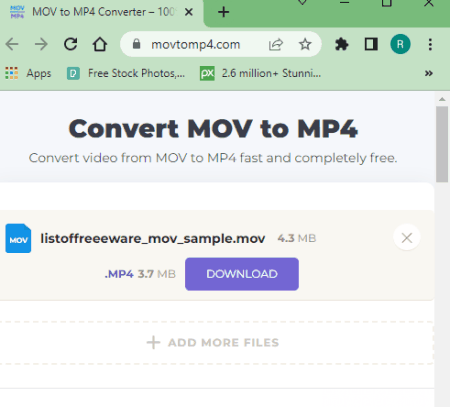Image resolution: width=450 pixels, height=407 pixels.
Task: Close the MOV to MP4 Converter tab
Action: (x=189, y=12)
